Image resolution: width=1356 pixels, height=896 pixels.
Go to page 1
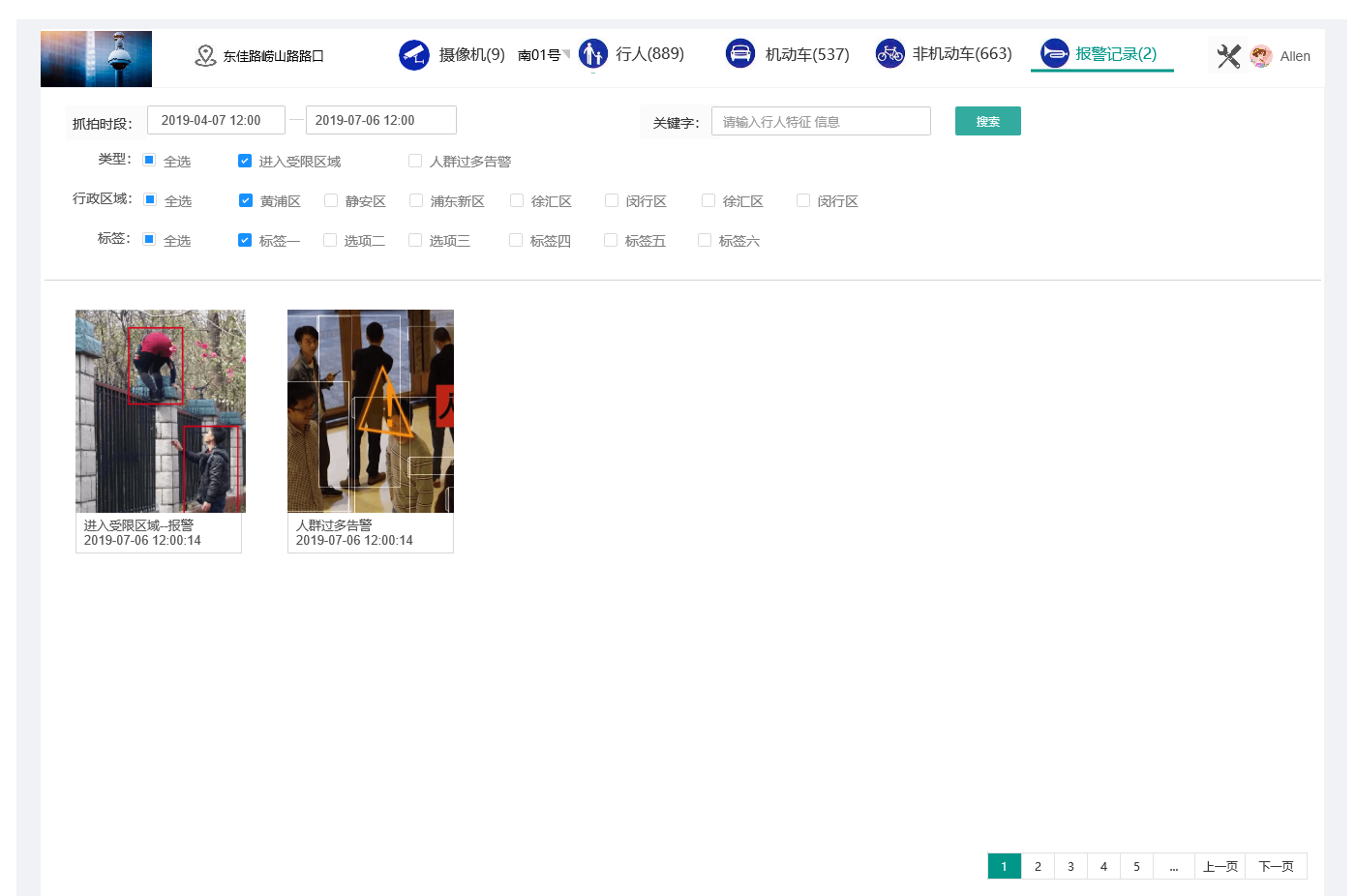click(1005, 866)
